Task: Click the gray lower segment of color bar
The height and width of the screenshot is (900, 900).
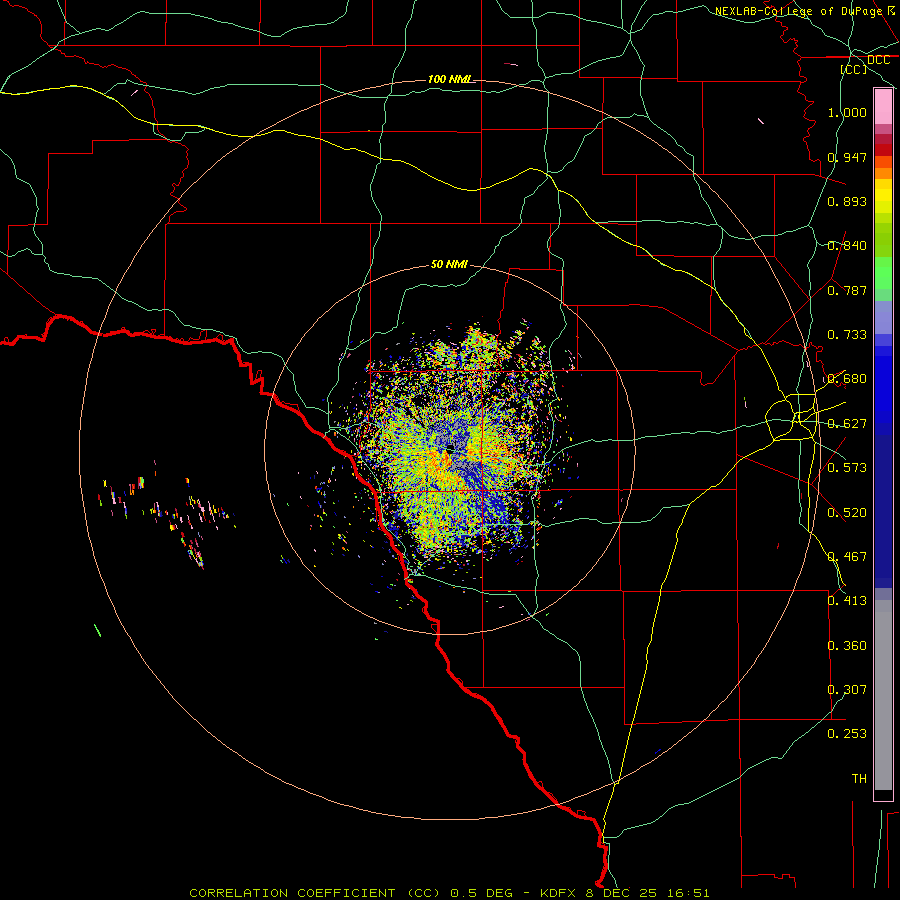Action: tap(883, 695)
